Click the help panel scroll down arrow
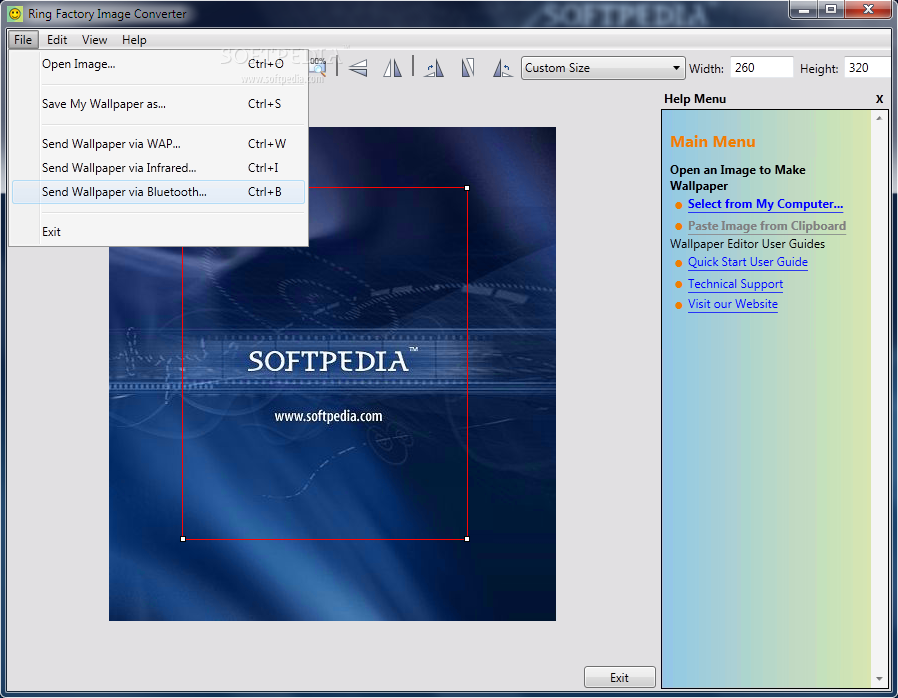 [x=879, y=679]
